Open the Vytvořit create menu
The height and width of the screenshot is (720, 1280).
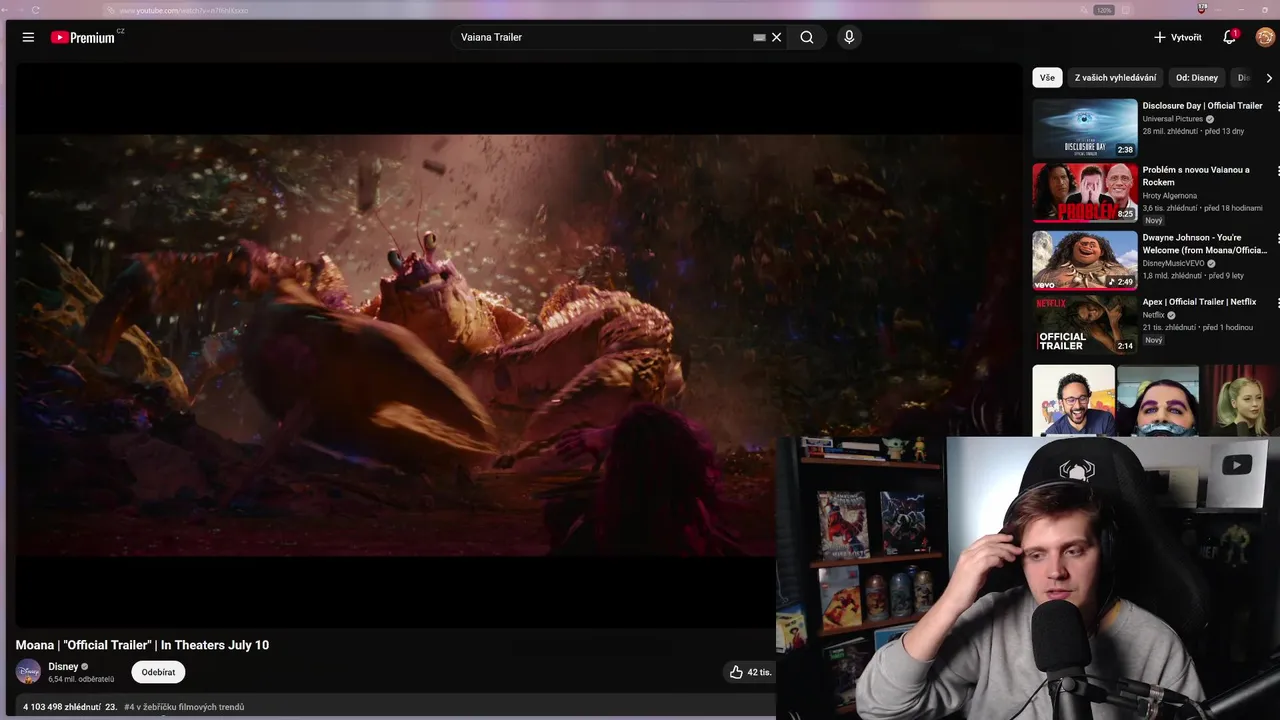1178,37
